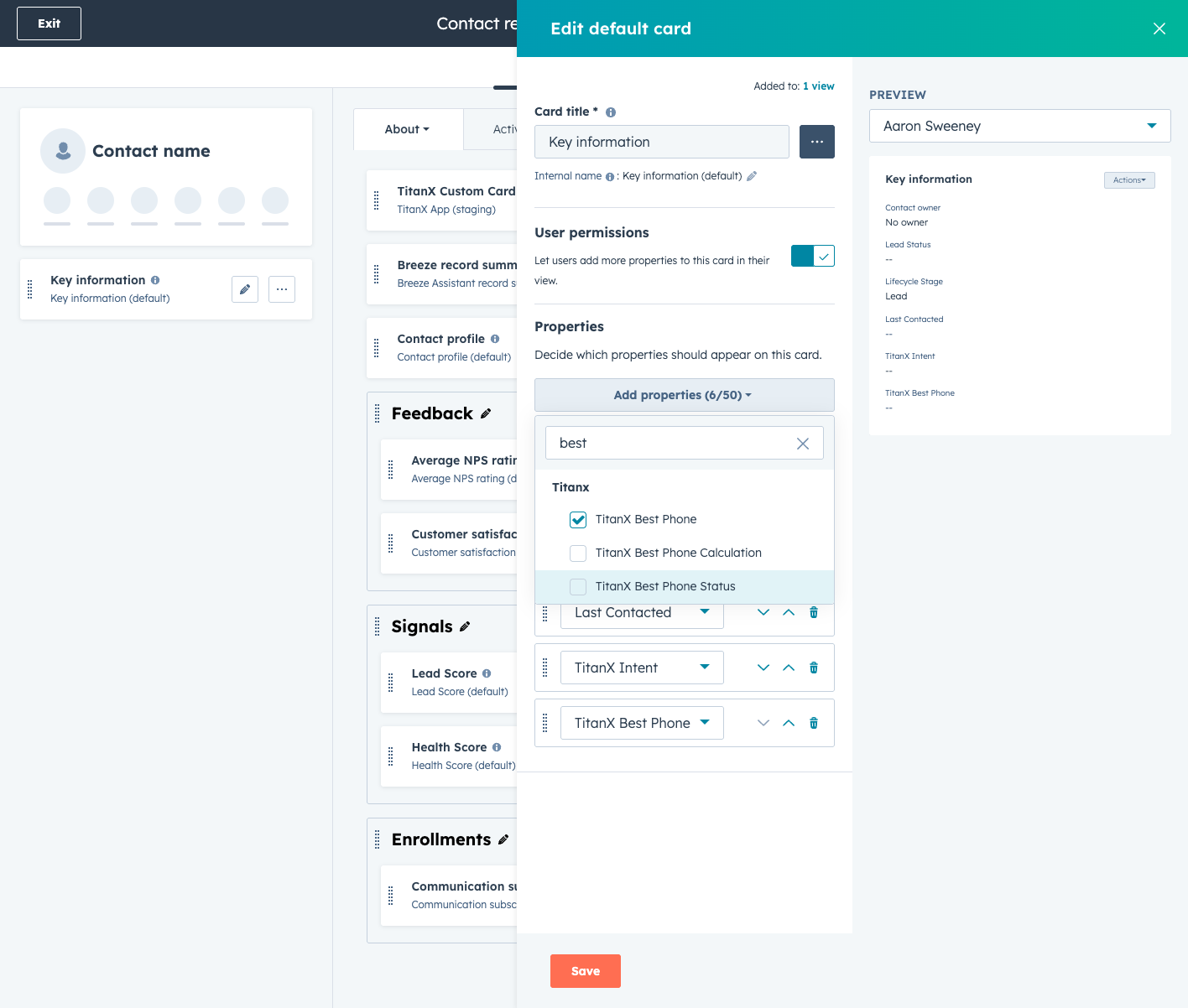The width and height of the screenshot is (1188, 1008).
Task: Grab drag handle of the sidebar Key information card
Action: tap(30, 289)
